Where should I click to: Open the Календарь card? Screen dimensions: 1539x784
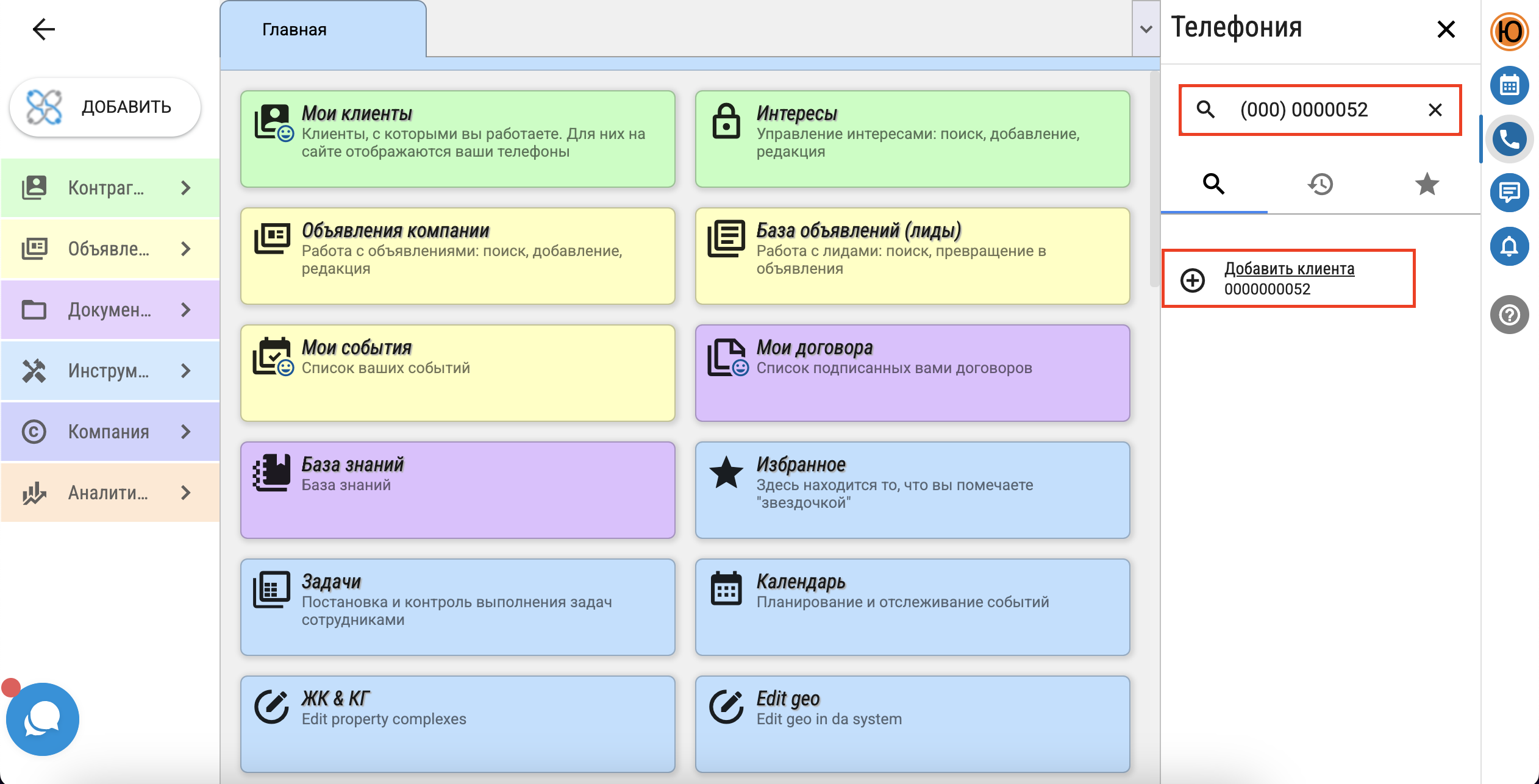point(912,607)
